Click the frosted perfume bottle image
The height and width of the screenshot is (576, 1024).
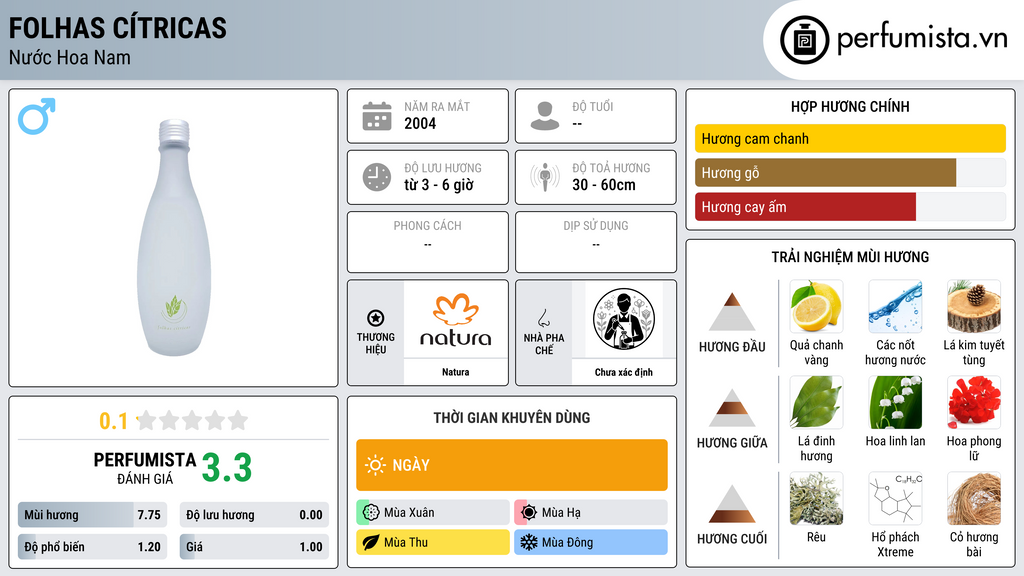(174, 238)
